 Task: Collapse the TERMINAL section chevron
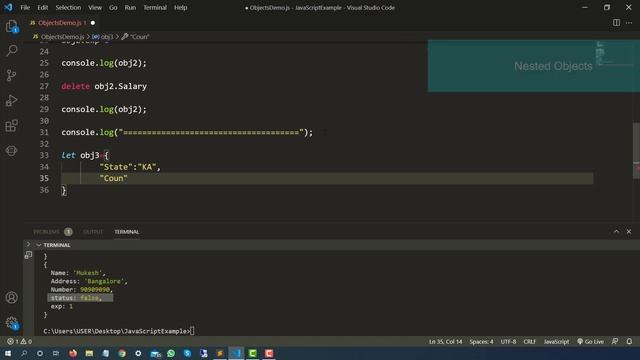(x=39, y=245)
